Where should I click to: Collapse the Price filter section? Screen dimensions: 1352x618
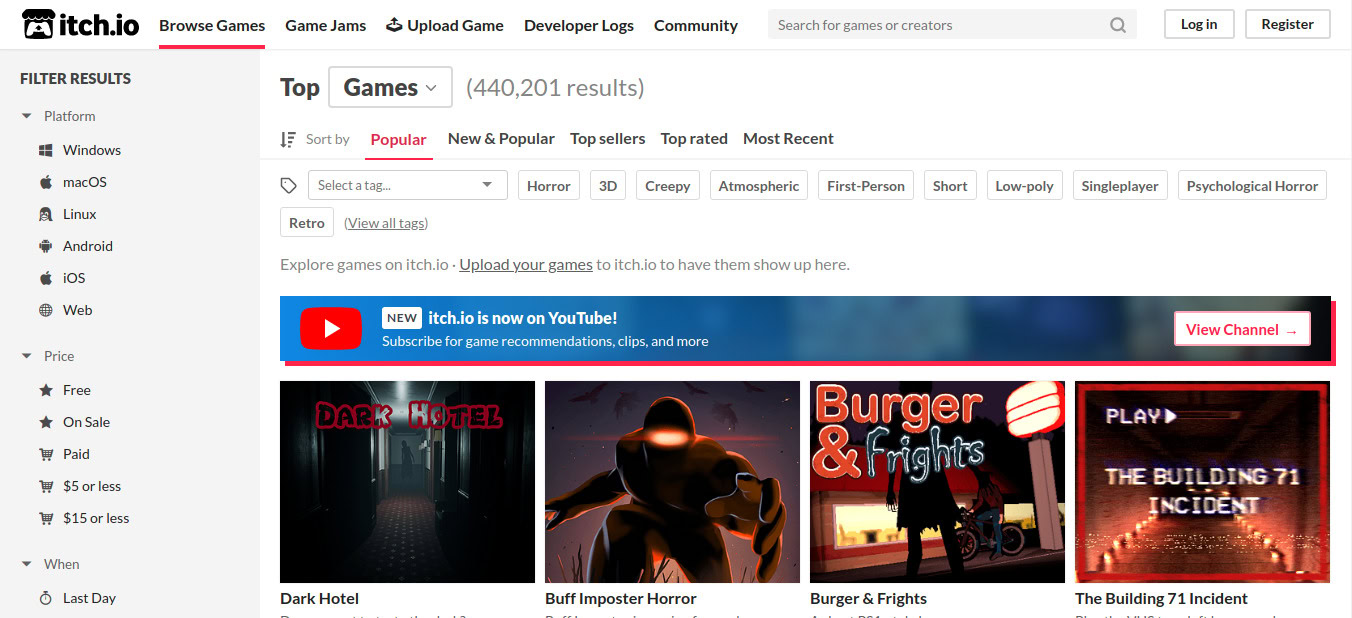(x=27, y=356)
